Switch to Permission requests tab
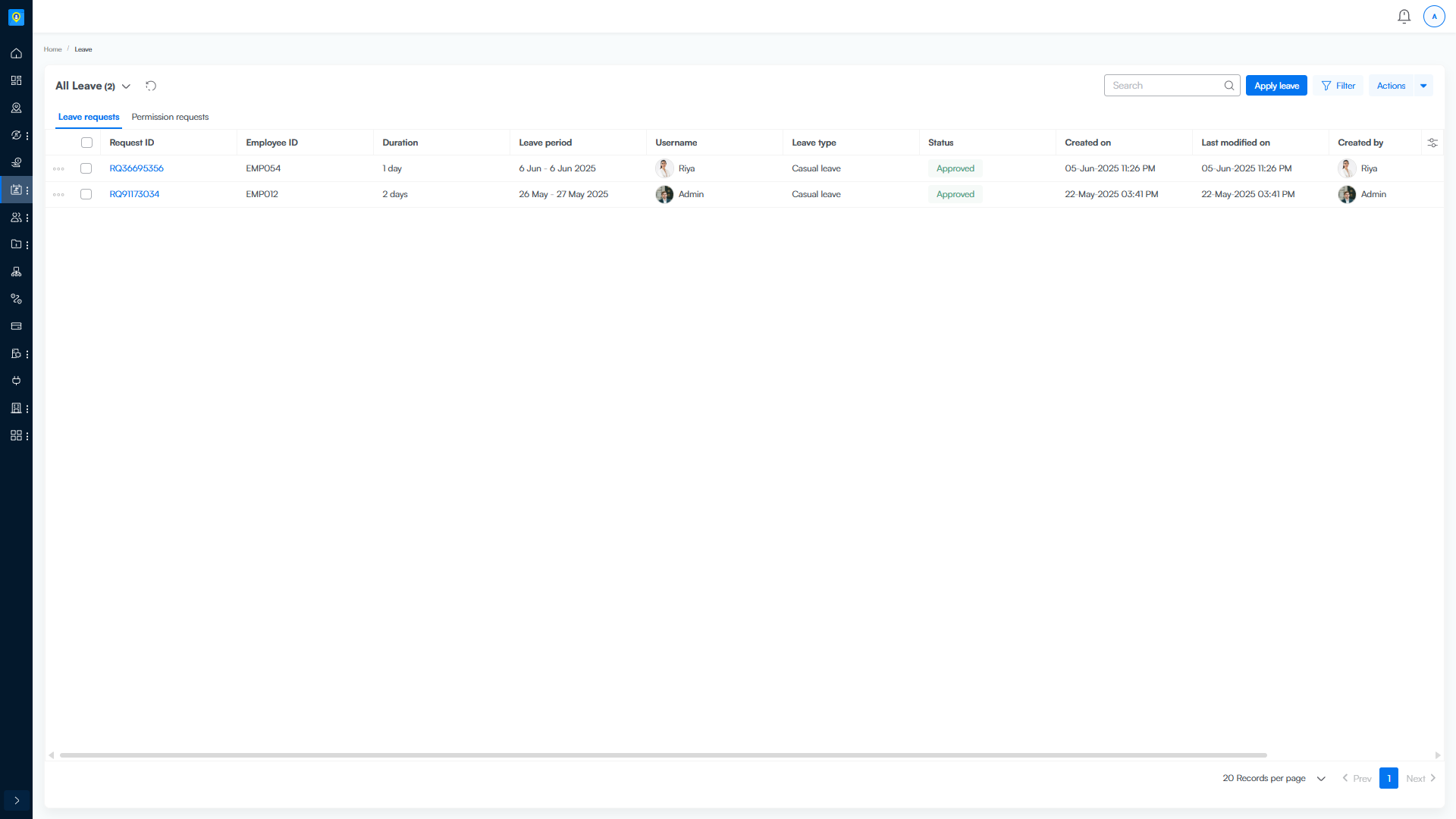 170,117
